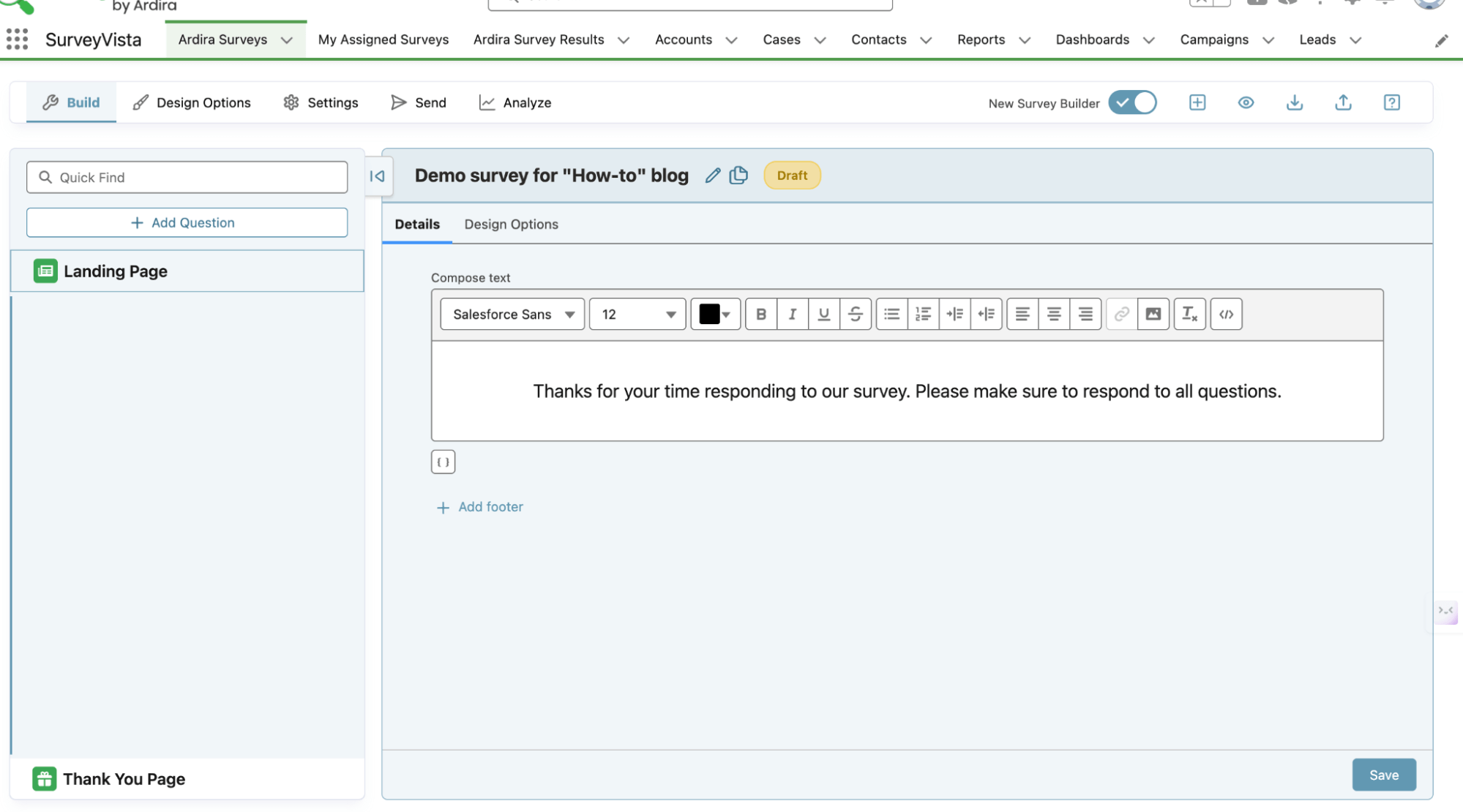This screenshot has height=812, width=1463.
Task: Click the download icon in builder toolbar
Action: 1295,102
